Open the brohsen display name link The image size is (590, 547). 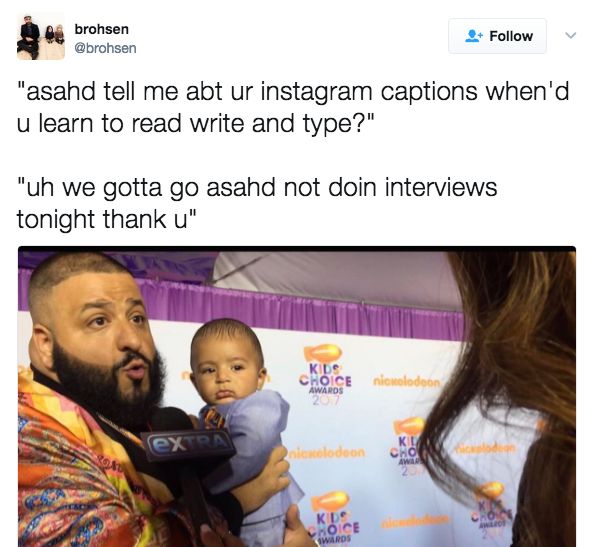101,29
